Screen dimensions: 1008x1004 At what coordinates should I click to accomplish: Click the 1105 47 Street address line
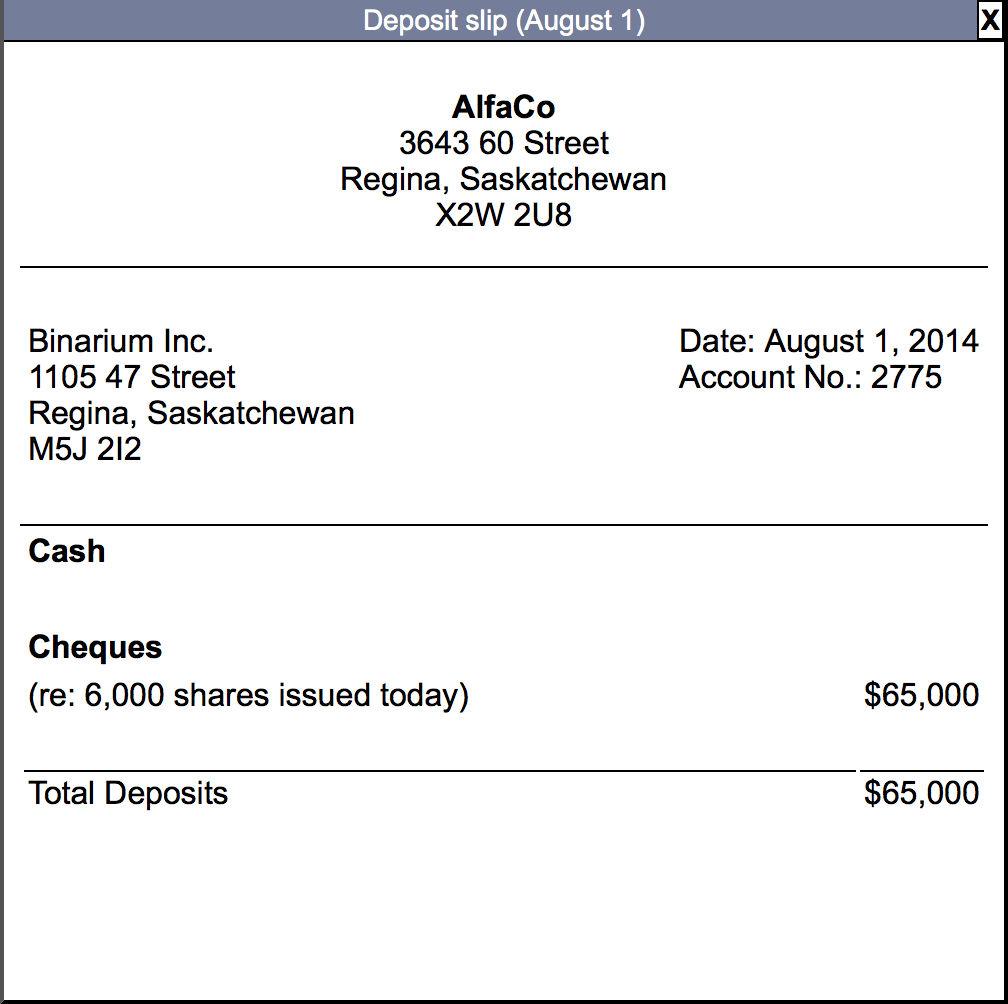click(x=132, y=377)
